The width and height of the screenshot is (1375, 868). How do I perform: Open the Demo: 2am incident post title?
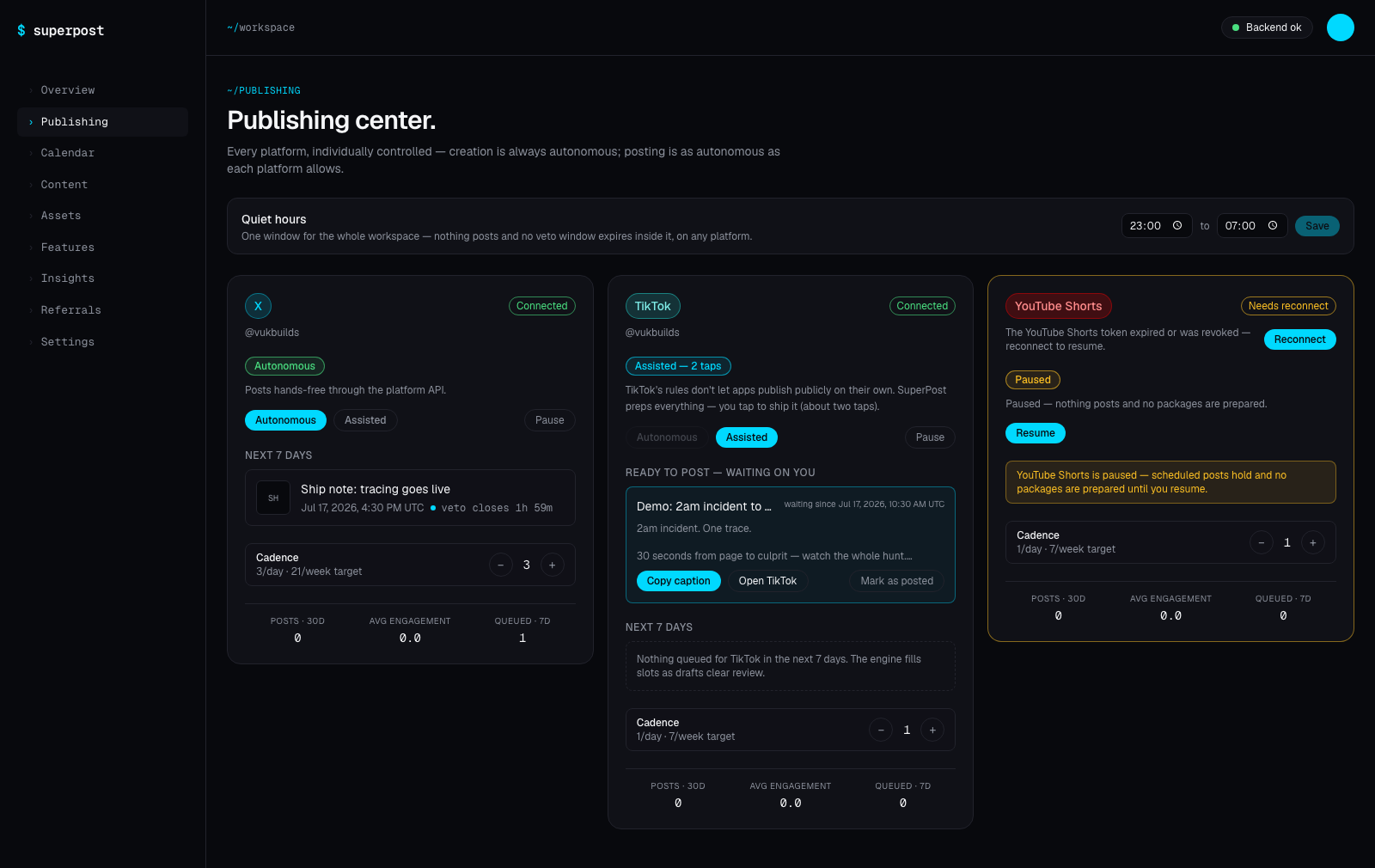[704, 506]
